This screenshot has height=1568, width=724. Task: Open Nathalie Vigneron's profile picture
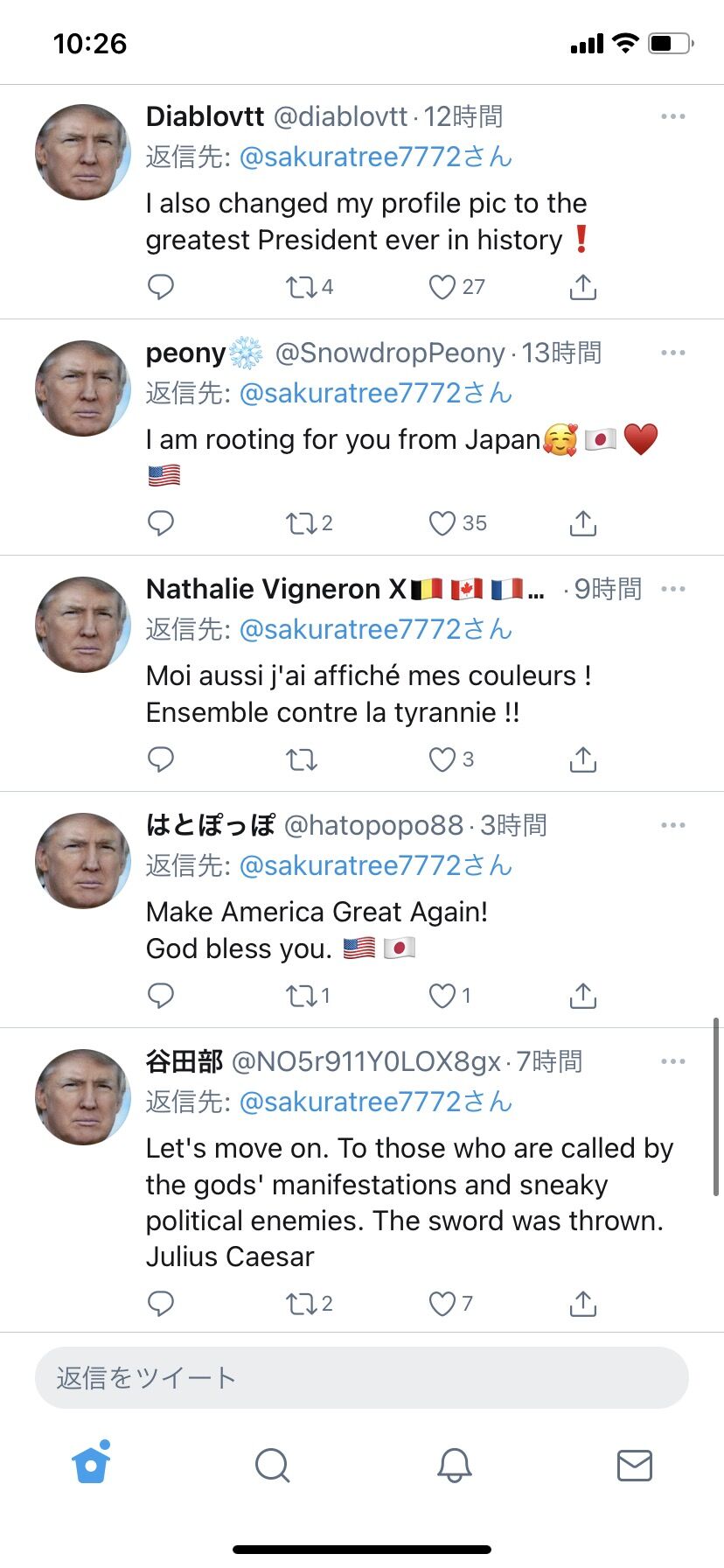(x=83, y=625)
